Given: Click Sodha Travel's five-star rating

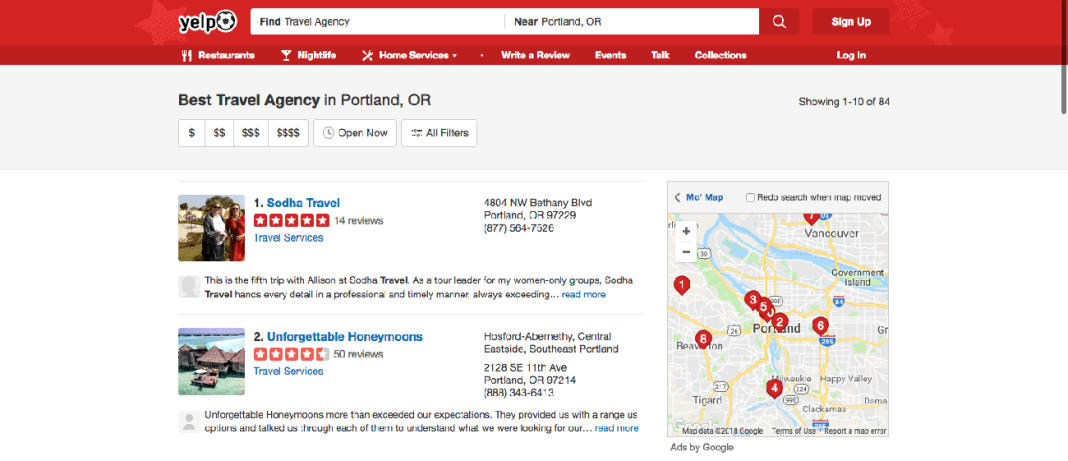Looking at the screenshot, I should click(x=292, y=221).
